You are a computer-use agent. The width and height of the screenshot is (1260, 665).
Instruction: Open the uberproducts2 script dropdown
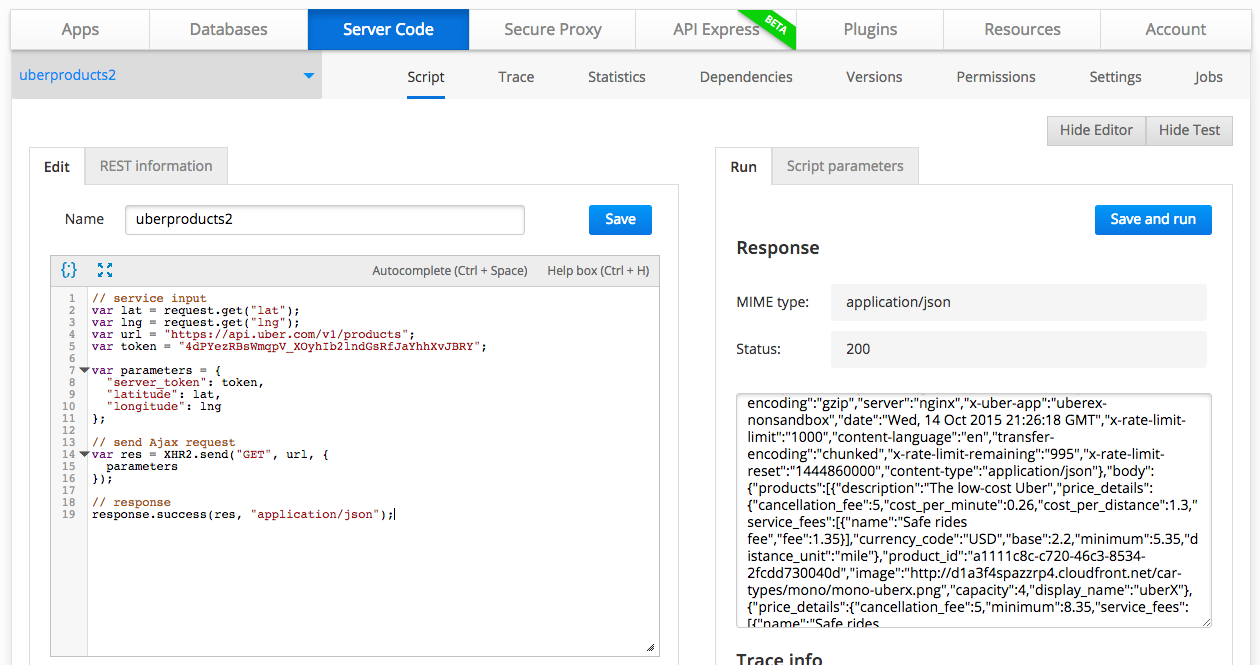point(308,76)
